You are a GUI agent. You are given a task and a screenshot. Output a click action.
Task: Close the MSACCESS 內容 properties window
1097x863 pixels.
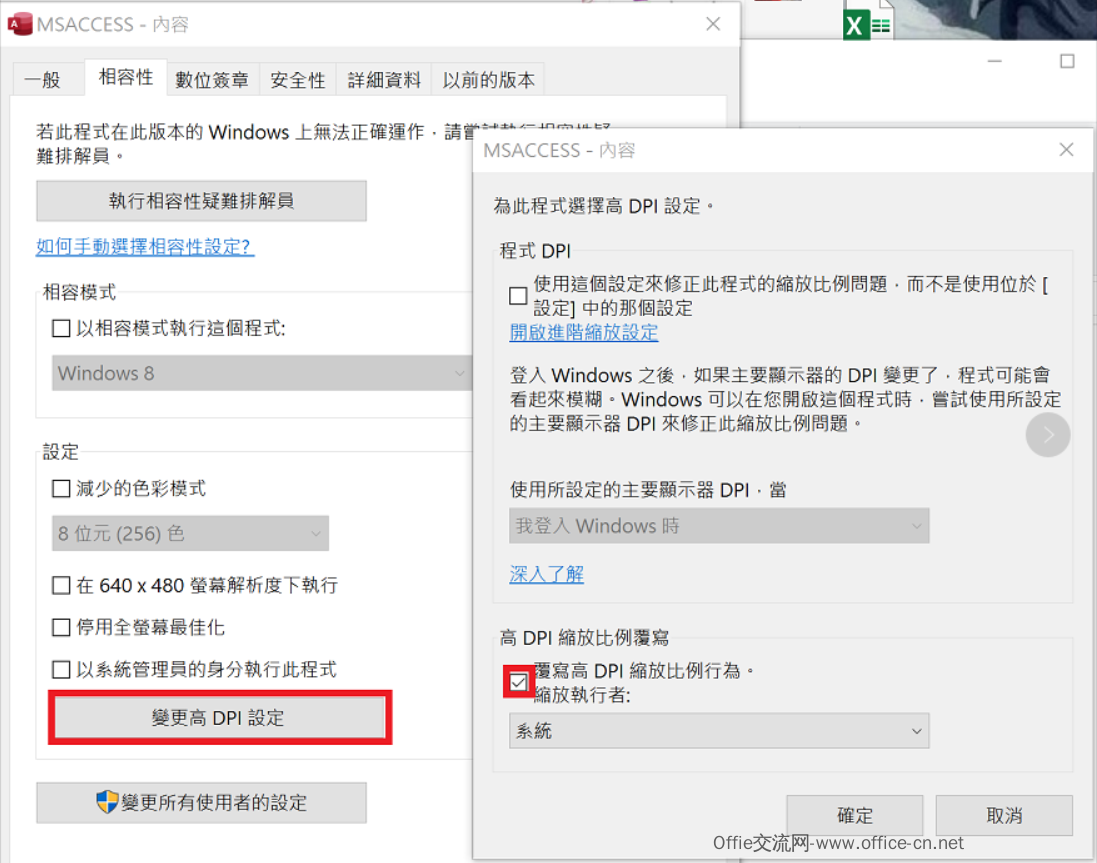click(713, 24)
